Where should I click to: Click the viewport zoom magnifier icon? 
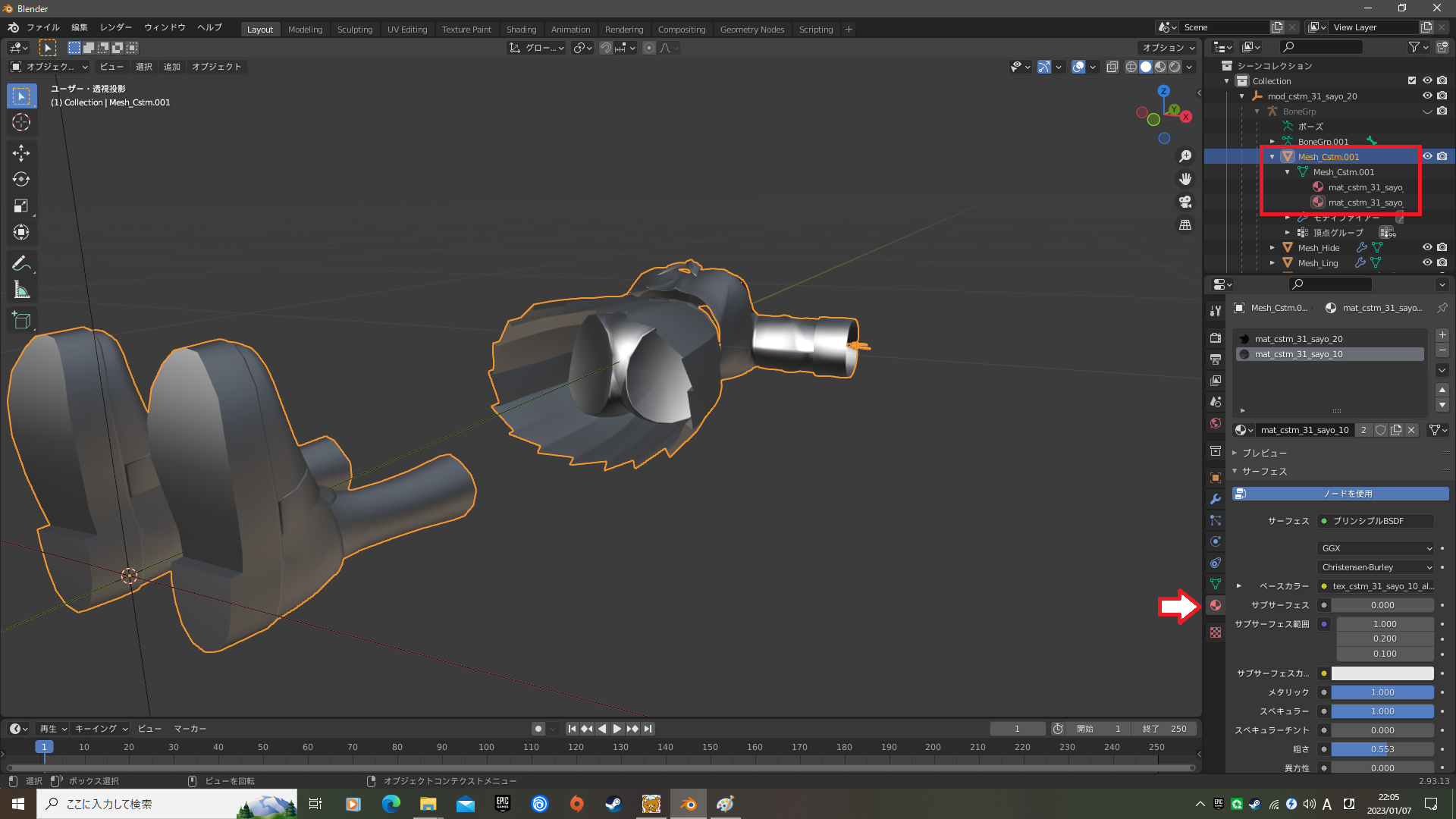tap(1185, 156)
